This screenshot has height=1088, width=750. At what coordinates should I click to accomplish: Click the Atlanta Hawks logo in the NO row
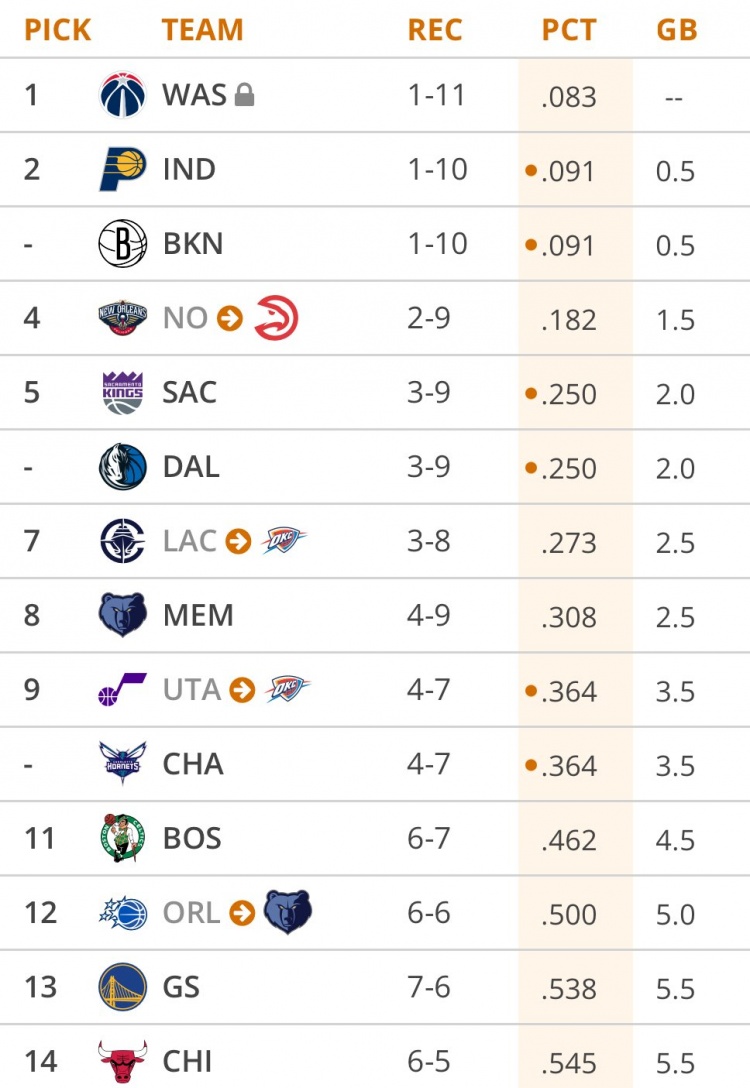pos(276,318)
